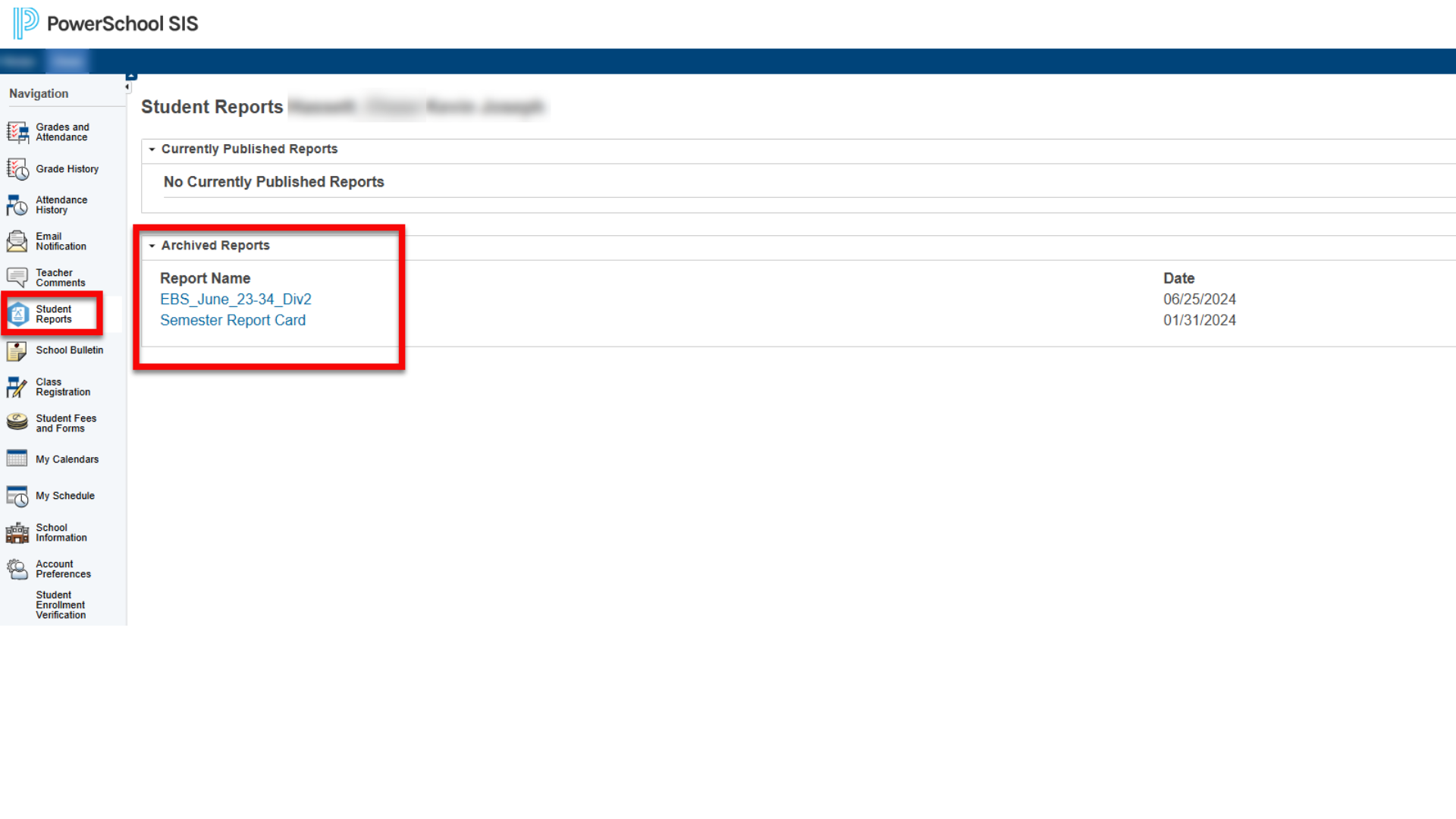1456x819 pixels.
Task: Go to Account Preferences text link
Action: [x=63, y=569]
